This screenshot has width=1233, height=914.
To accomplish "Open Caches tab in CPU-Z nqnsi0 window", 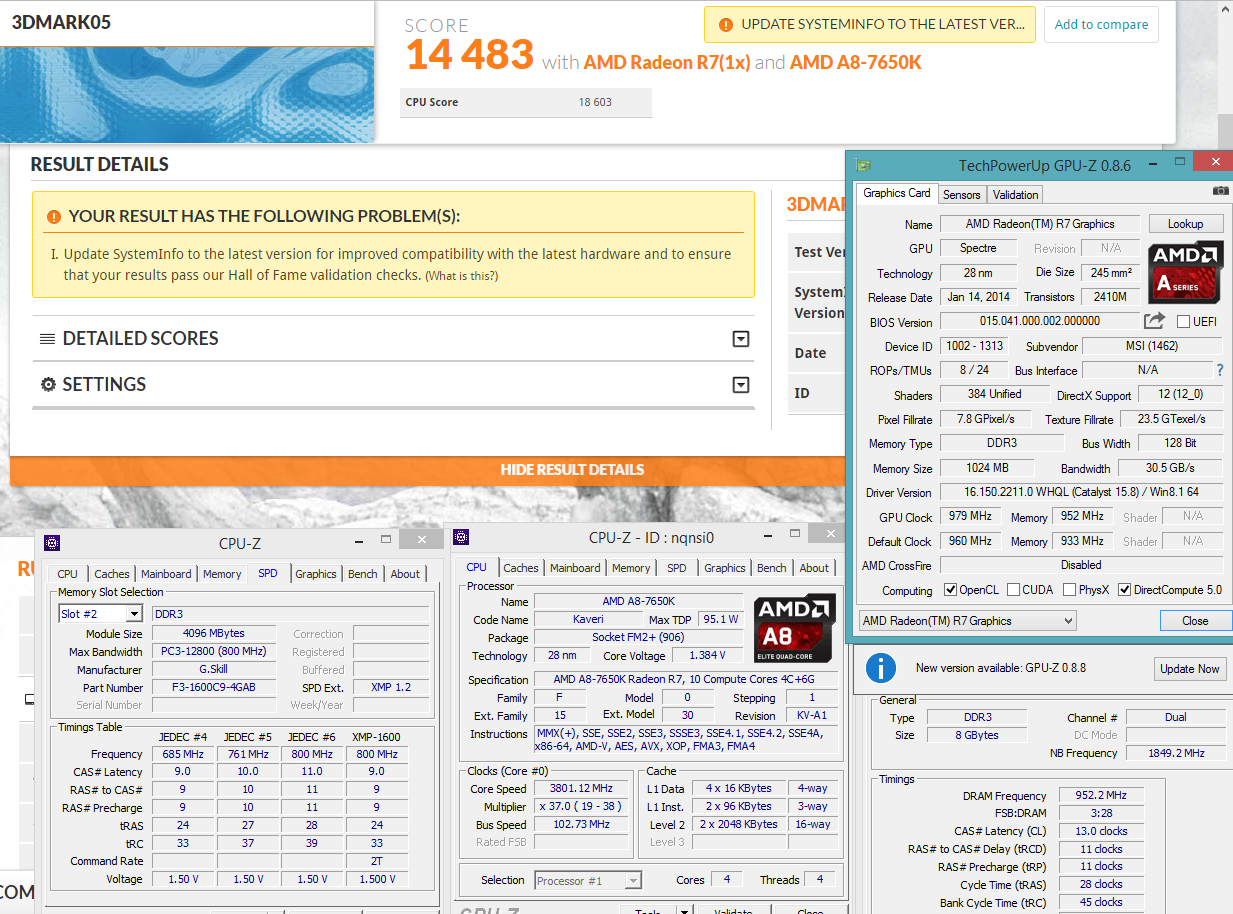I will [521, 568].
